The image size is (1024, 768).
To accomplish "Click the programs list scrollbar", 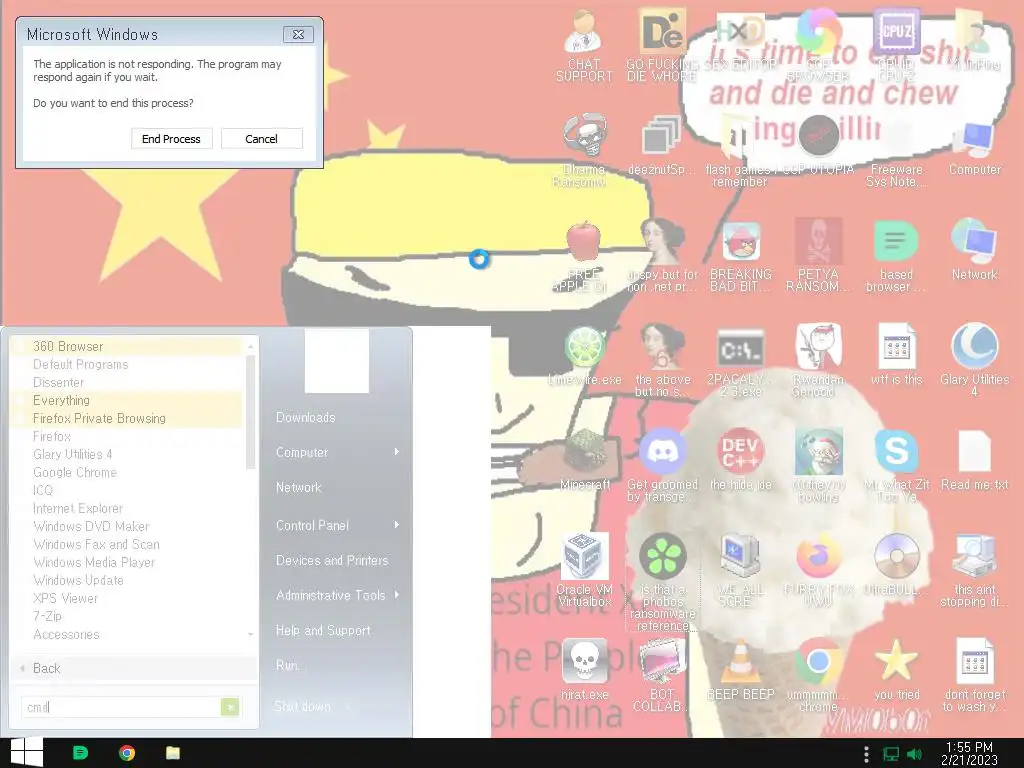I will [250, 411].
